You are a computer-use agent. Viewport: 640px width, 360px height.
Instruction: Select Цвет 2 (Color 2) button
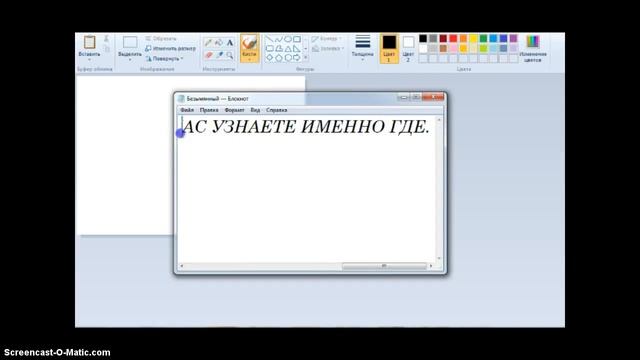(408, 48)
